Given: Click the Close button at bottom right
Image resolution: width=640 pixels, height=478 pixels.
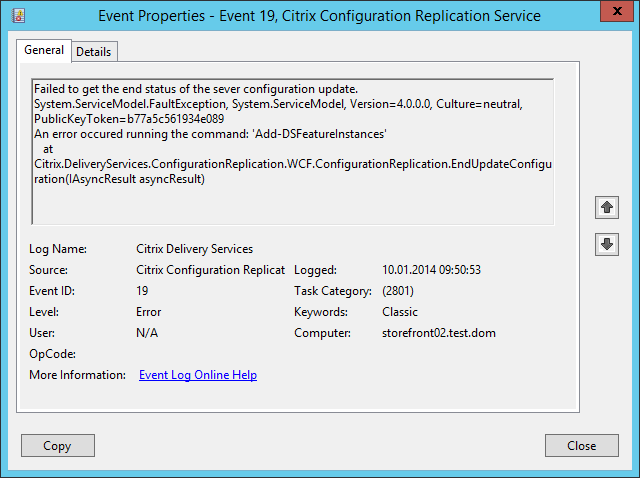Looking at the screenshot, I should pos(581,446).
